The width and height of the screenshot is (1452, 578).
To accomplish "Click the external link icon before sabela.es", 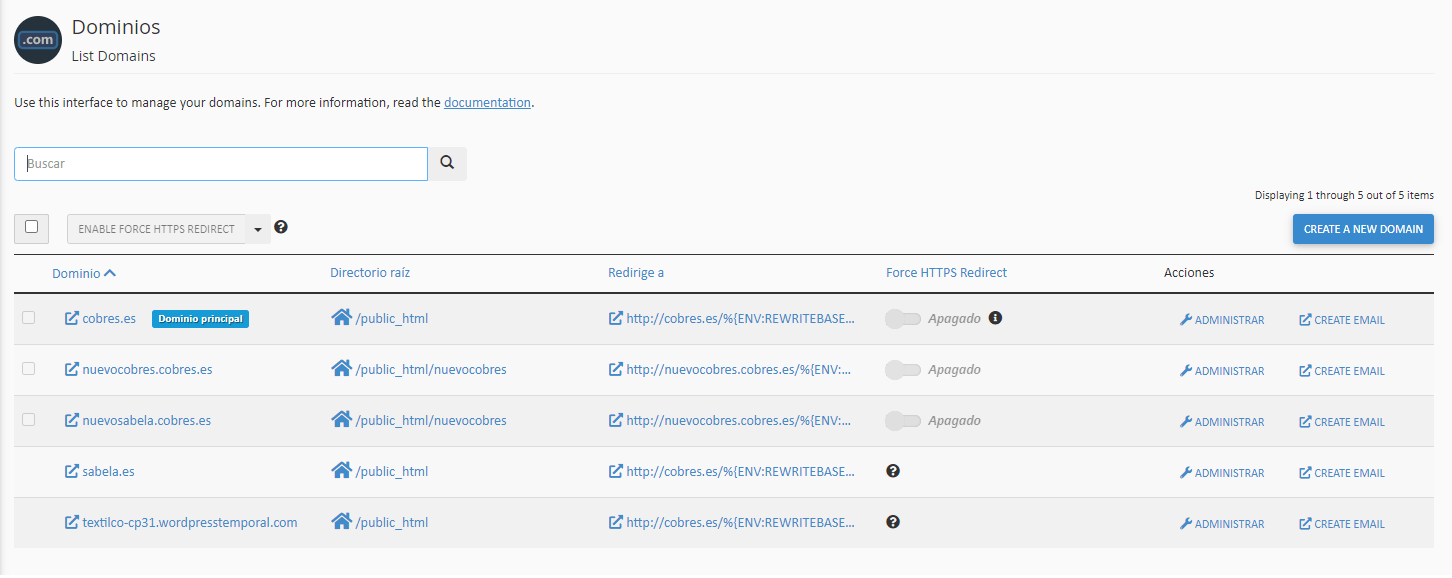I will (72, 471).
